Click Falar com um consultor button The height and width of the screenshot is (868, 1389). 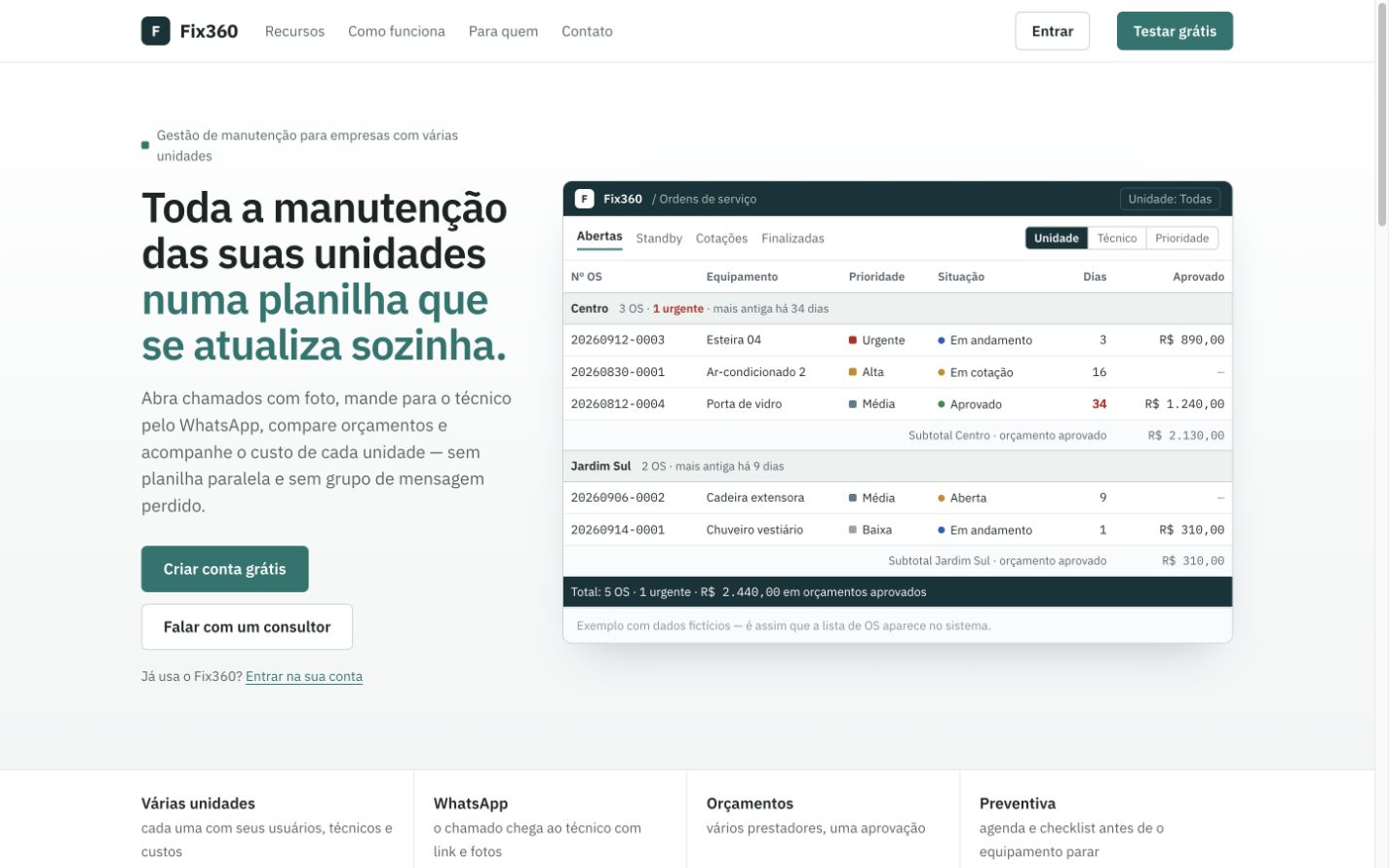(247, 627)
